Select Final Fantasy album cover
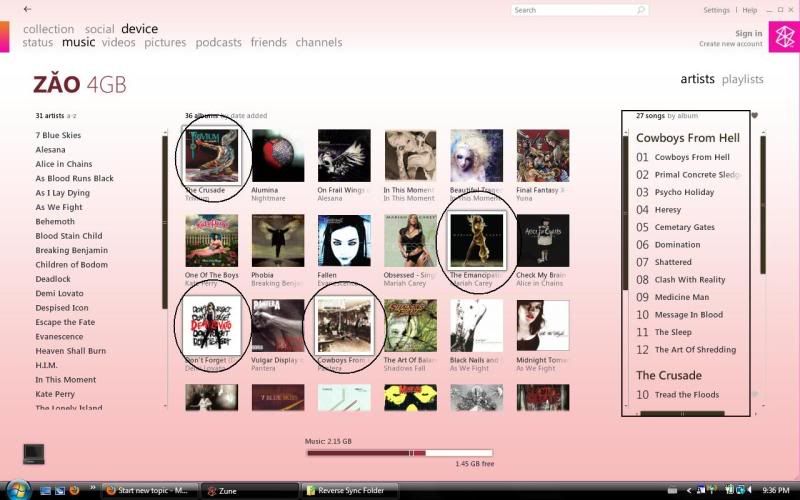The height and width of the screenshot is (500, 800). pyautogui.click(x=543, y=156)
